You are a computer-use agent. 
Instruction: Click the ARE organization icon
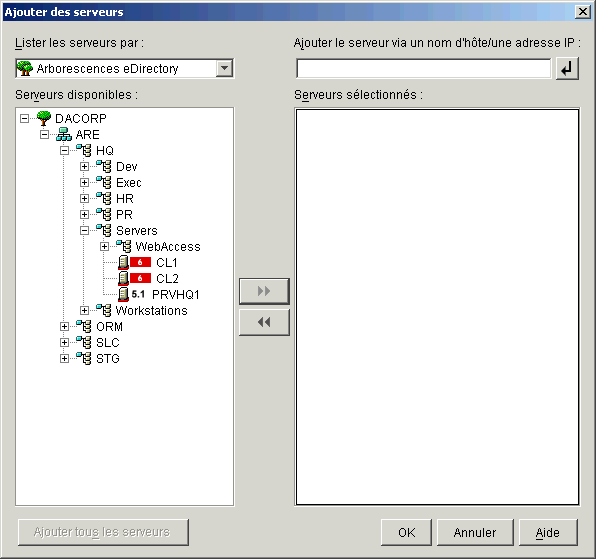(x=64, y=135)
